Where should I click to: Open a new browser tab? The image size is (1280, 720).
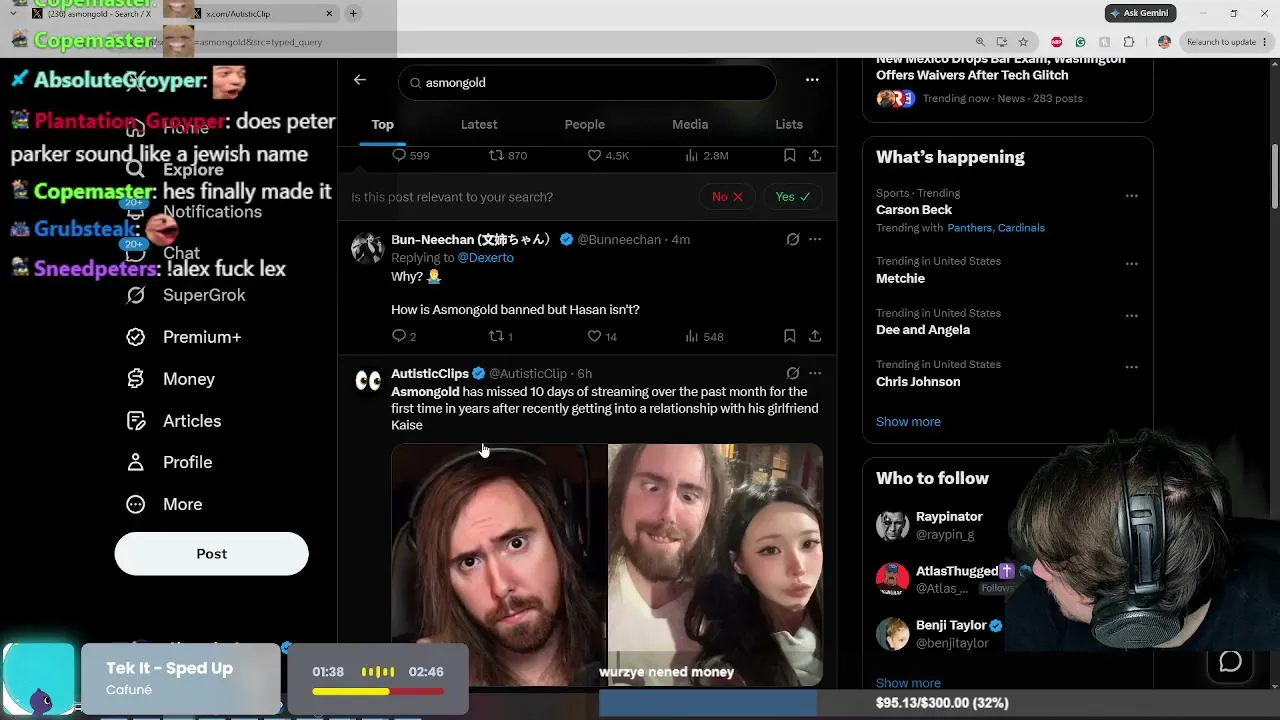(353, 14)
